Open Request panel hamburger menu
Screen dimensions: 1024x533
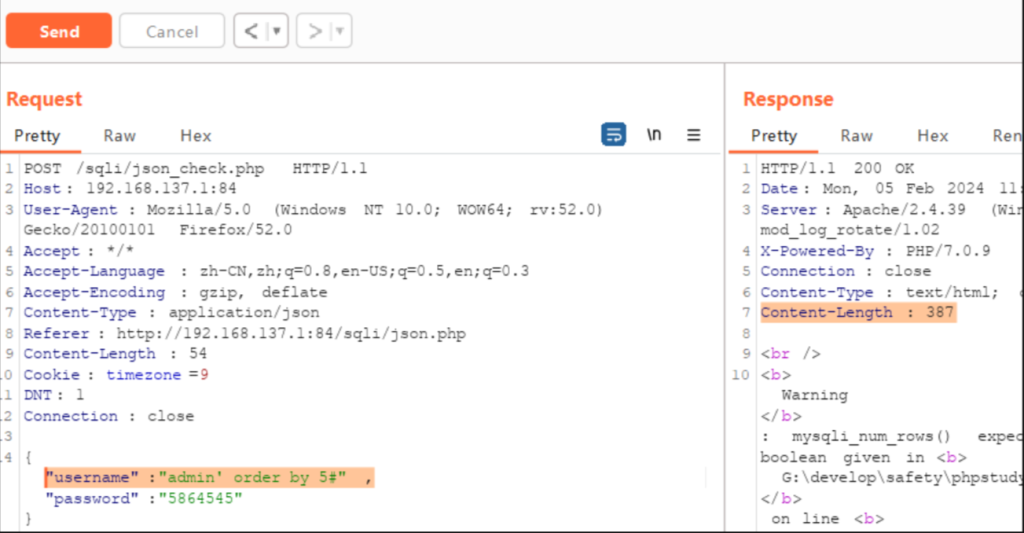pos(694,135)
